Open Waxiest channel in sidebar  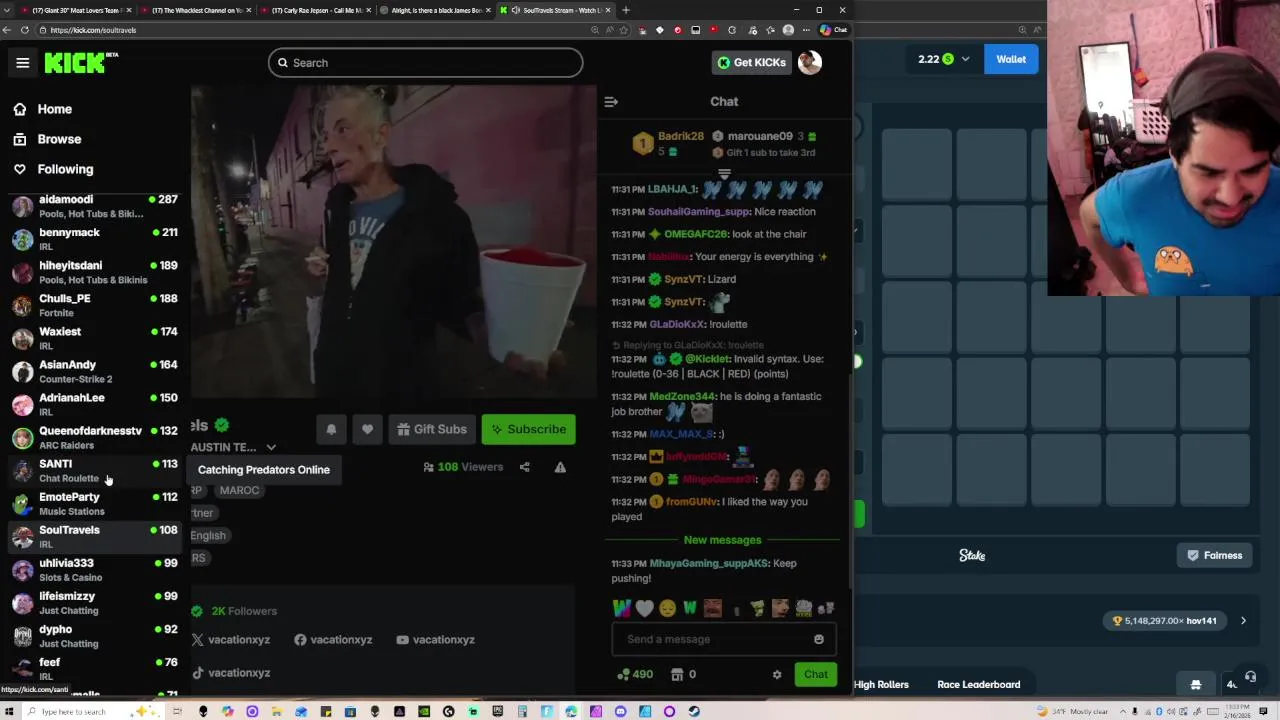click(x=95, y=338)
